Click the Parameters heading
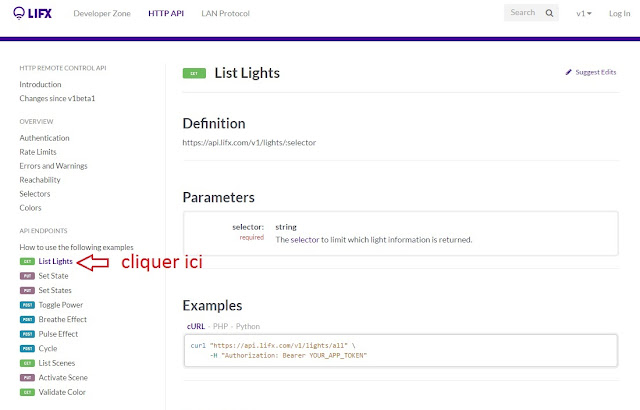The width and height of the screenshot is (640, 410). [x=218, y=197]
